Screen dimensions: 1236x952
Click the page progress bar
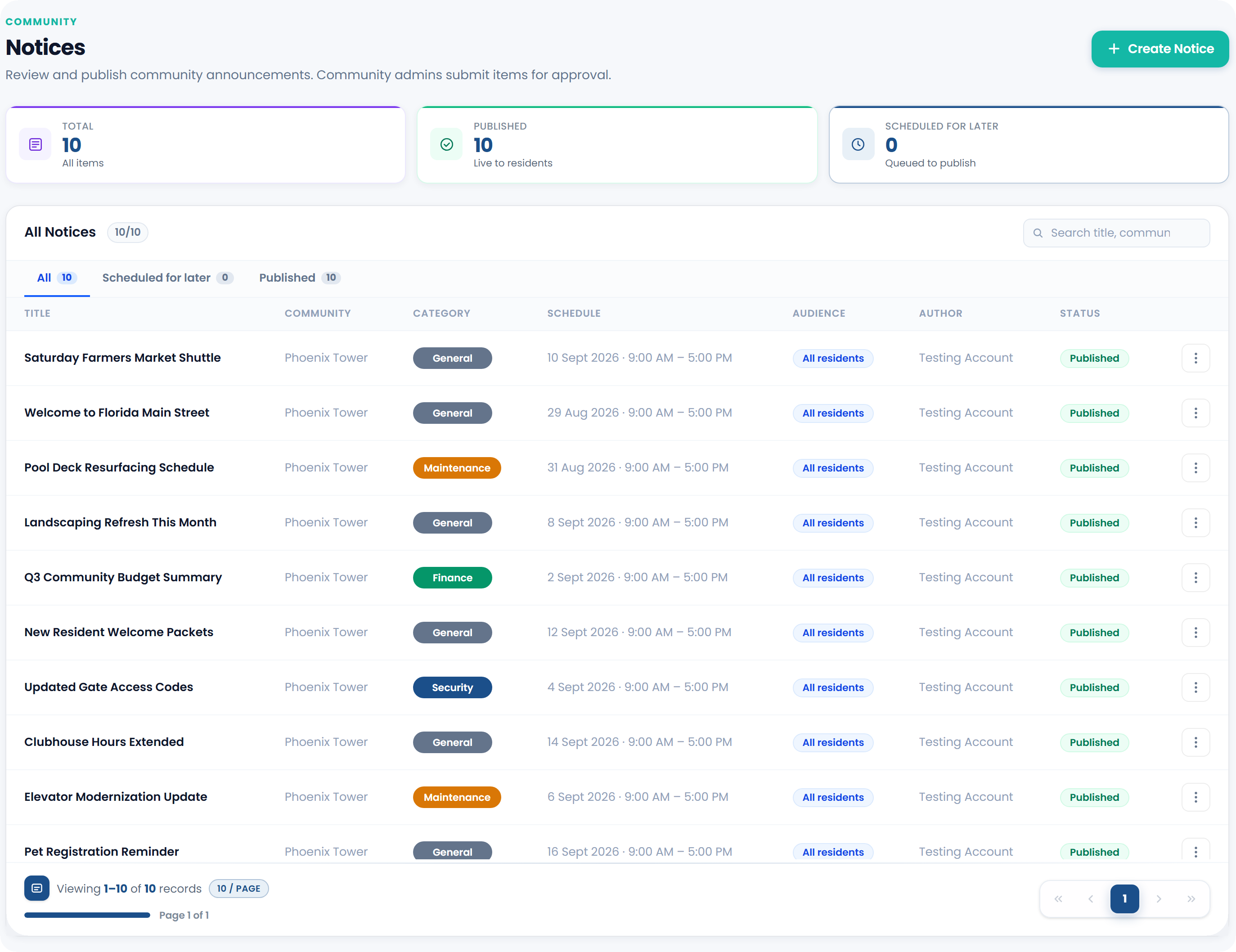[x=87, y=915]
